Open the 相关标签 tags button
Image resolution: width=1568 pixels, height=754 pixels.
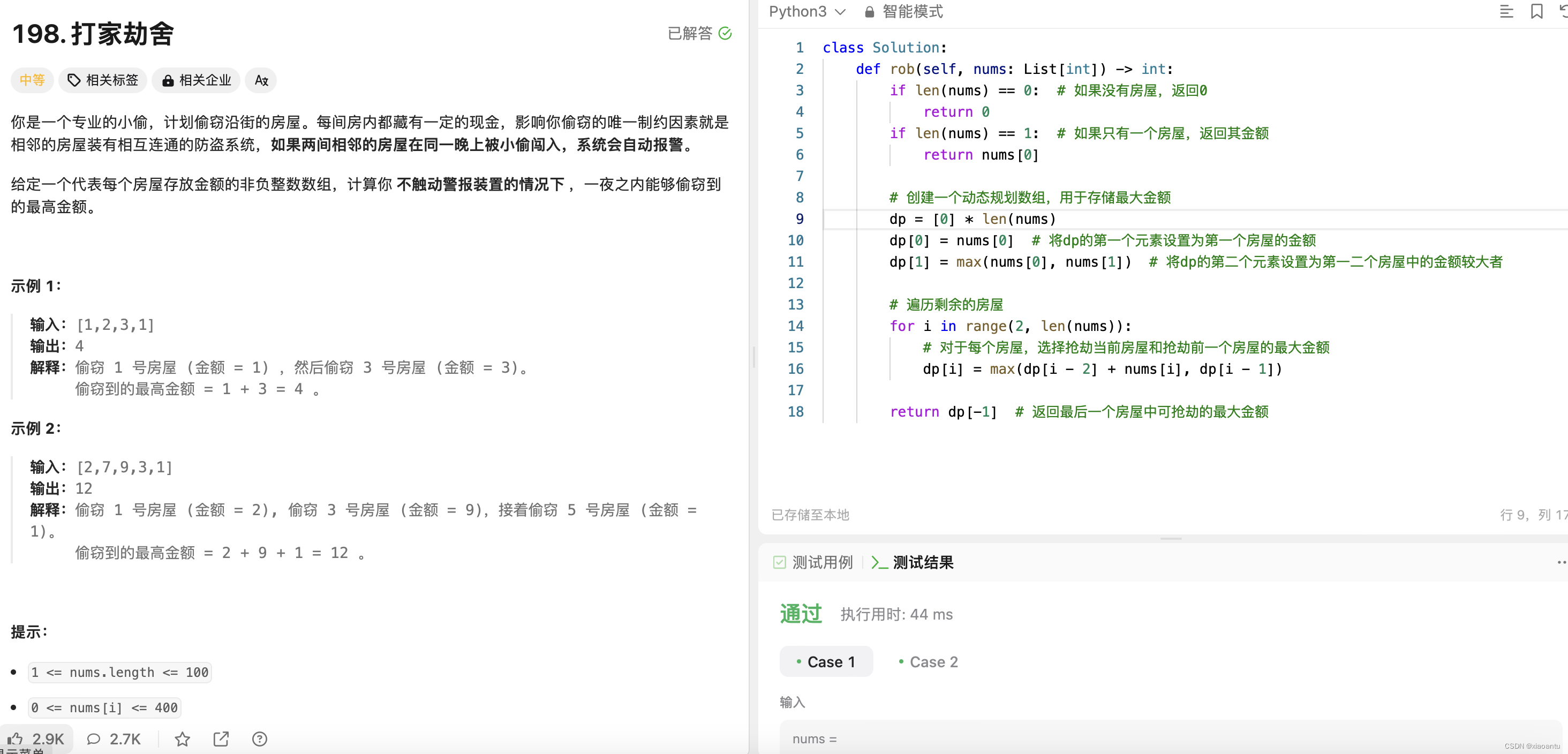click(x=103, y=80)
